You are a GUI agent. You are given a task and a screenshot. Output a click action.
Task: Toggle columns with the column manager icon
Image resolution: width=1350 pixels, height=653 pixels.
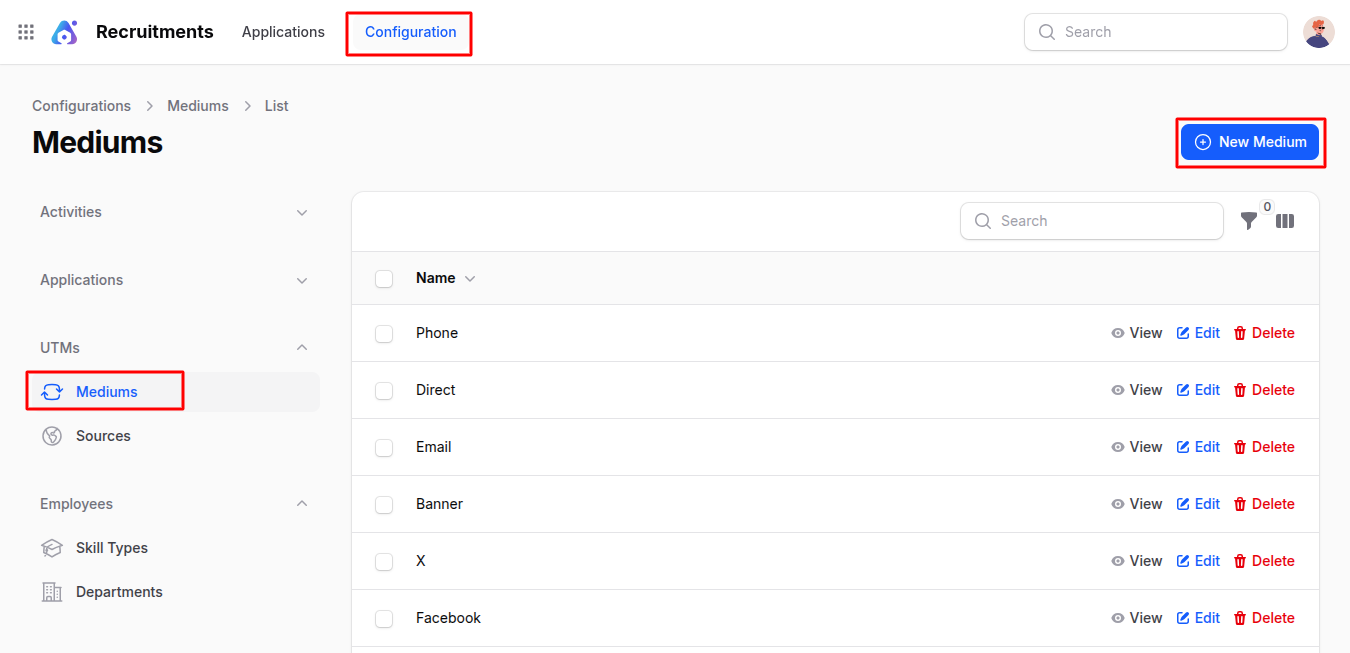point(1285,221)
